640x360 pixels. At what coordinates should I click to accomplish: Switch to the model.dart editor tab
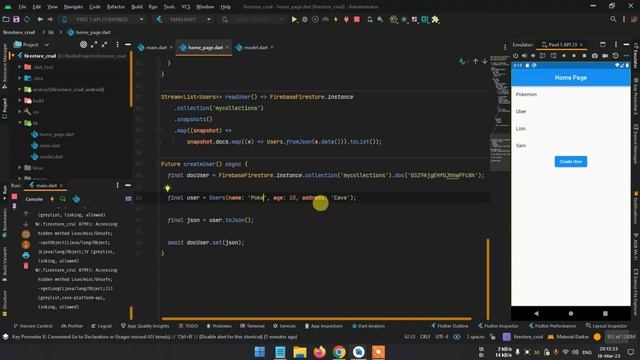pyautogui.click(x=255, y=47)
